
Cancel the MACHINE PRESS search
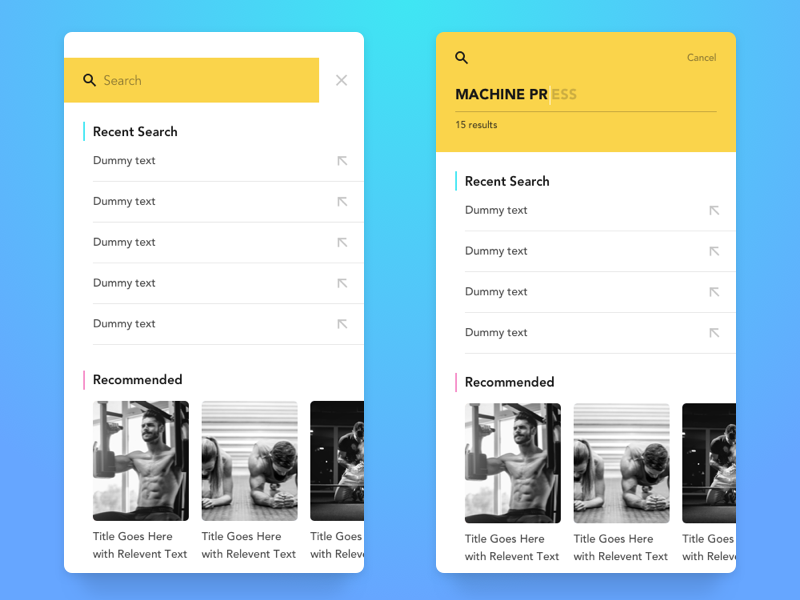(701, 58)
